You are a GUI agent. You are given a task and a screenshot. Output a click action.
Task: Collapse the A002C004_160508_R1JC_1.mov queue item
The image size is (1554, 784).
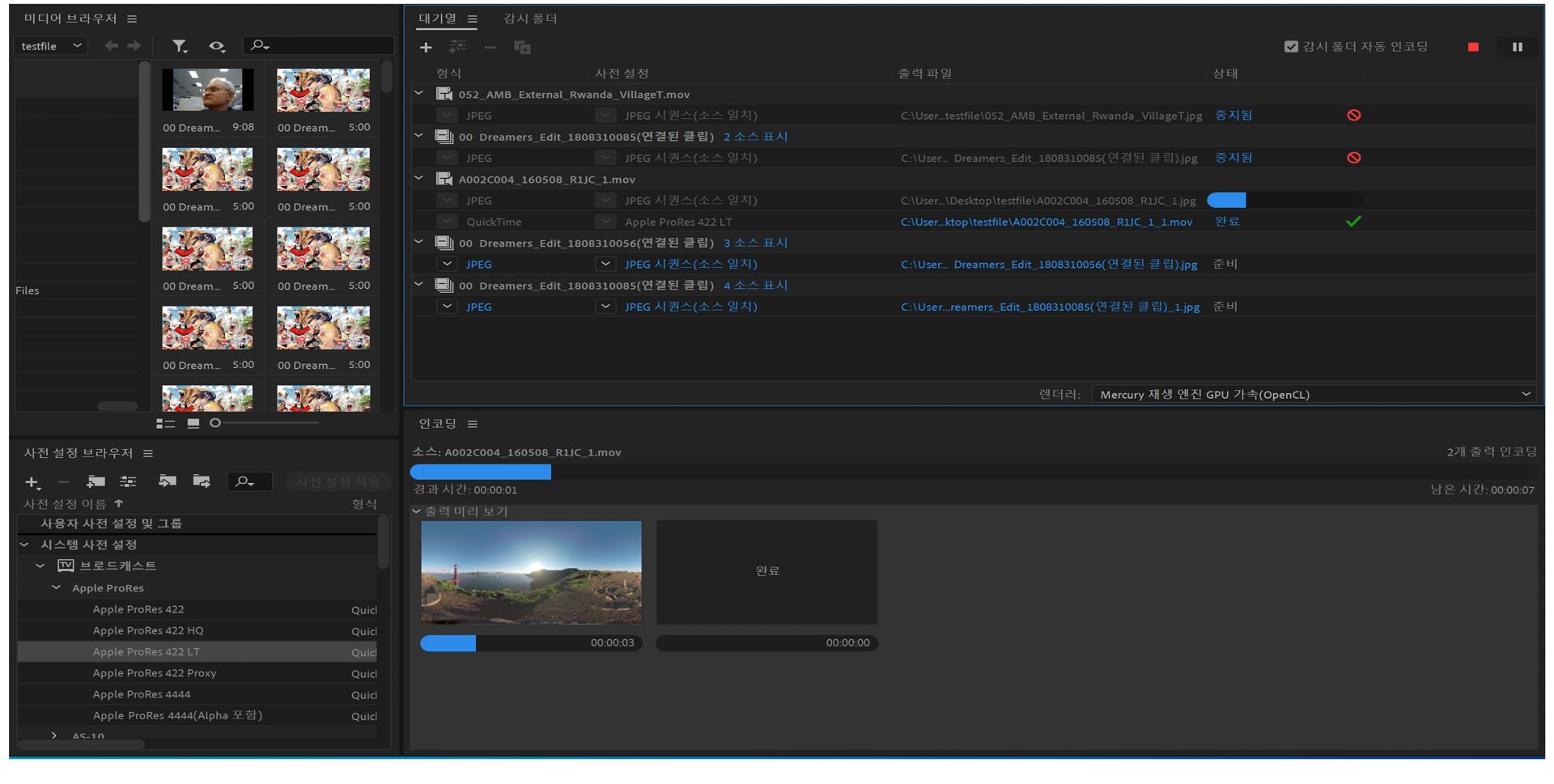click(418, 179)
